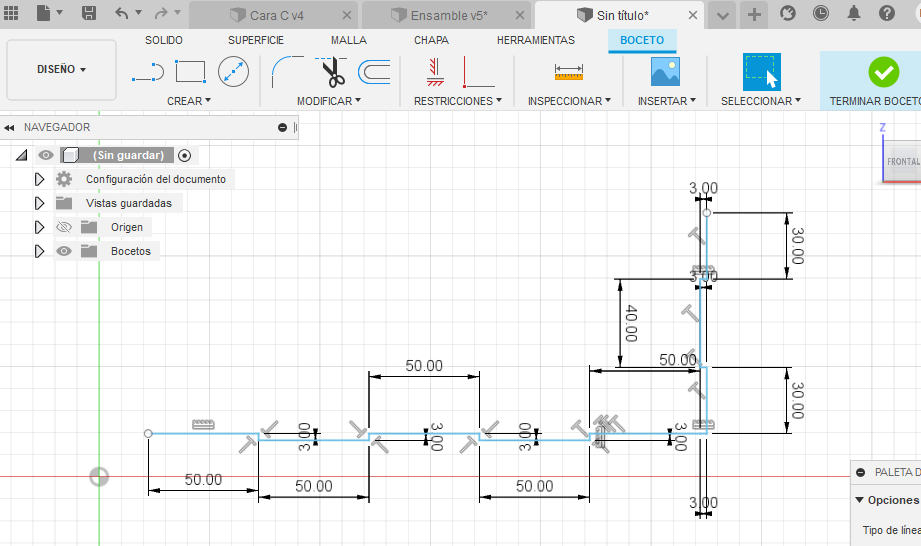Switch to the SOLIDO ribbon tab
The image size is (921, 546).
pos(164,40)
